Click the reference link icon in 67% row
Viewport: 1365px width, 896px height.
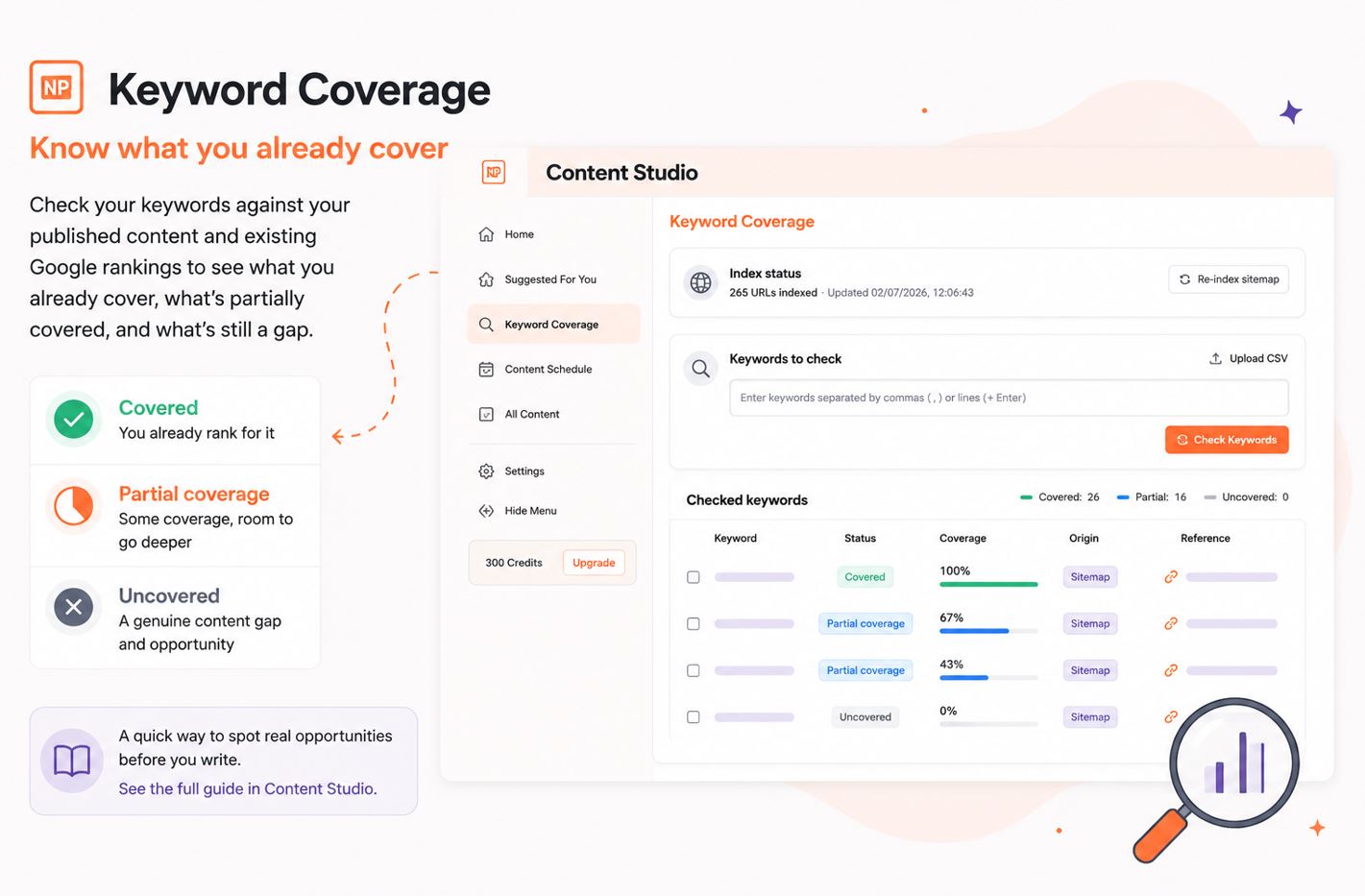[x=1171, y=623]
